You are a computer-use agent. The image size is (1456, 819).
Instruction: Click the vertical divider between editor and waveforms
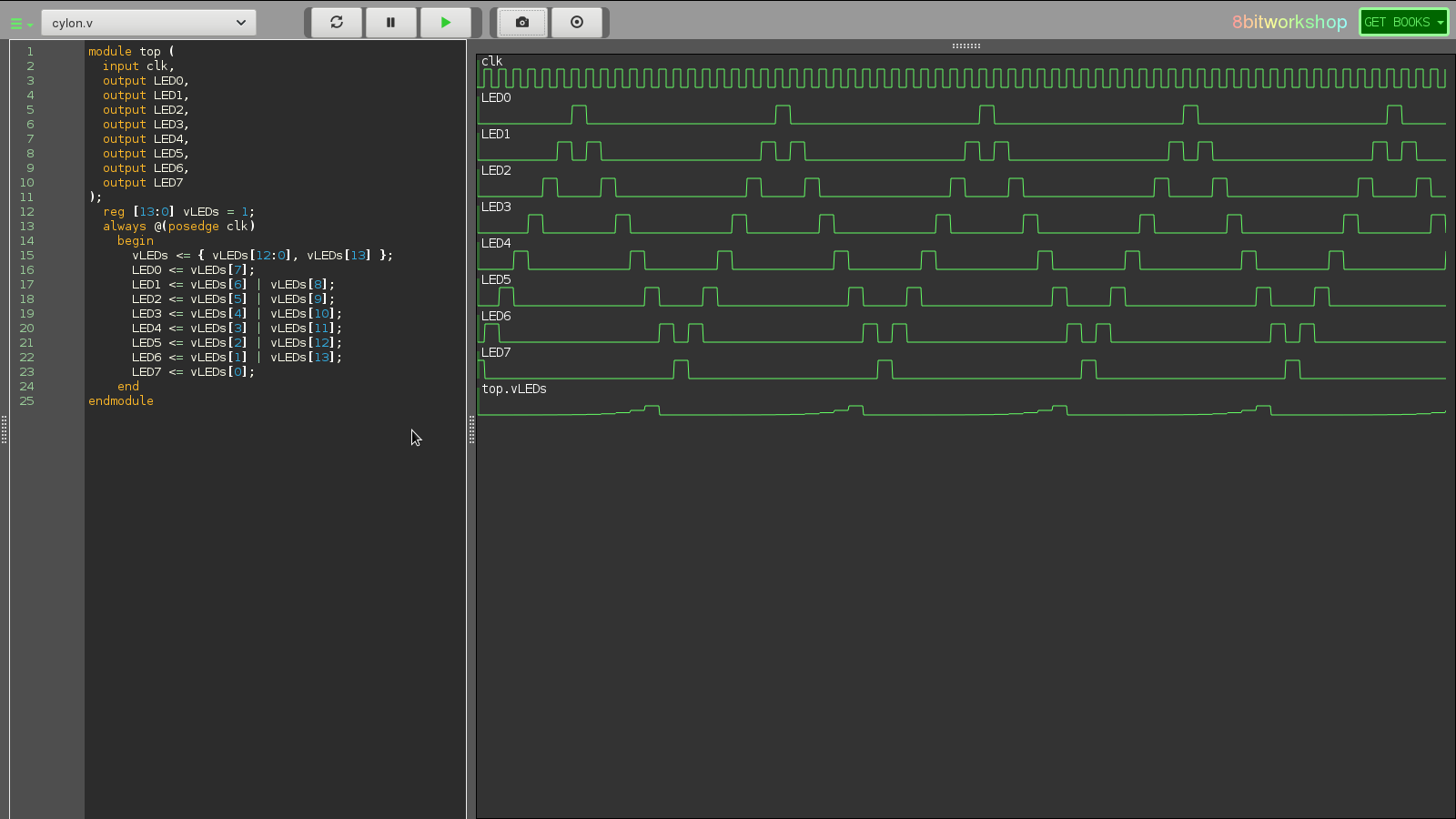click(471, 430)
